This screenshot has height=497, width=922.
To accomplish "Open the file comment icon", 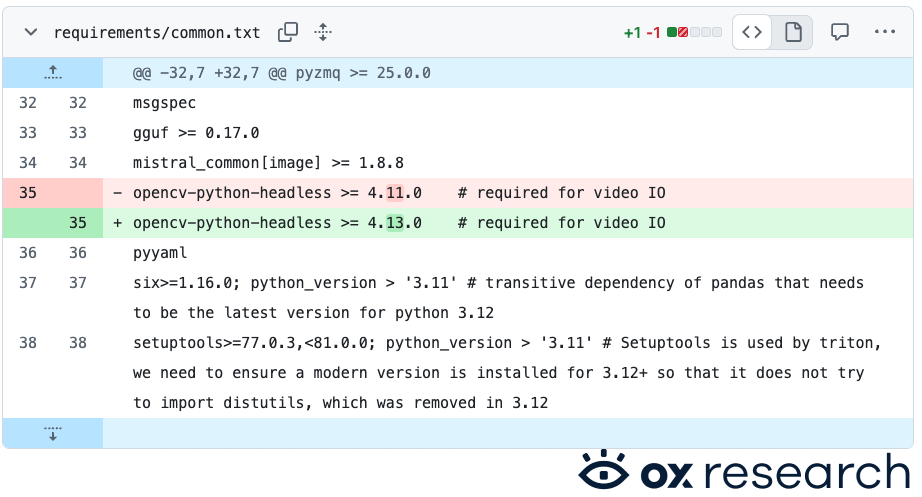I will (840, 32).
